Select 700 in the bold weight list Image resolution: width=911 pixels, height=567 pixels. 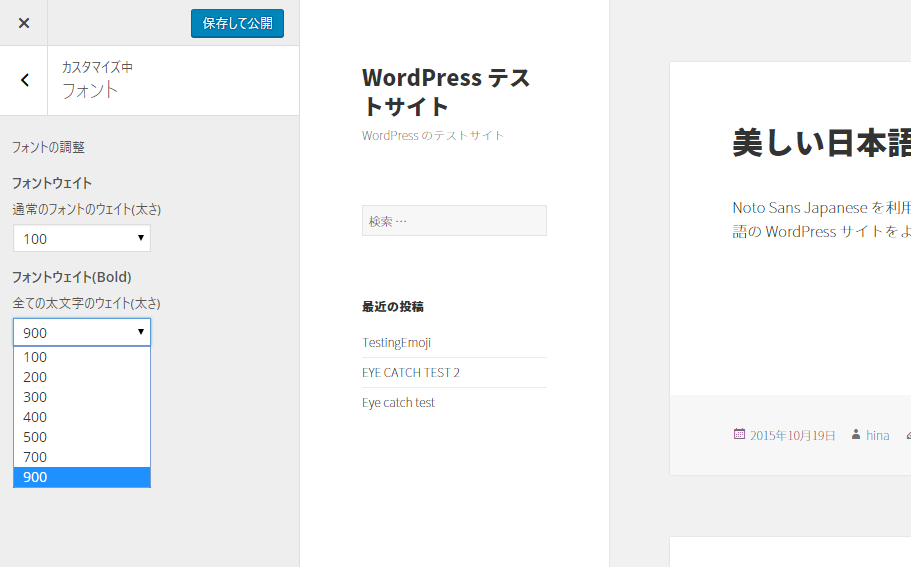[x=82, y=457]
